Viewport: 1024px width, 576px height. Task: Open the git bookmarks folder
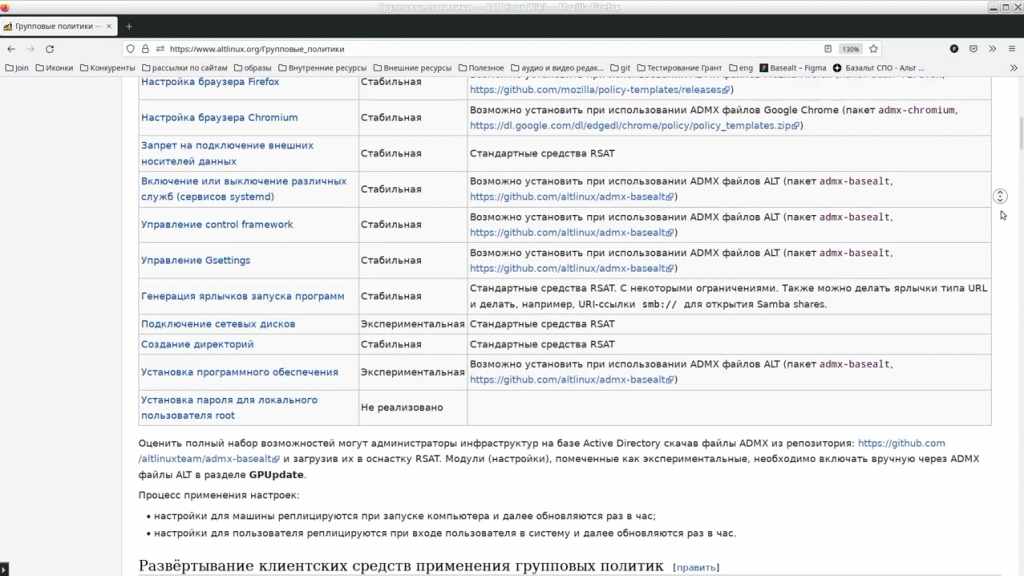(x=620, y=68)
